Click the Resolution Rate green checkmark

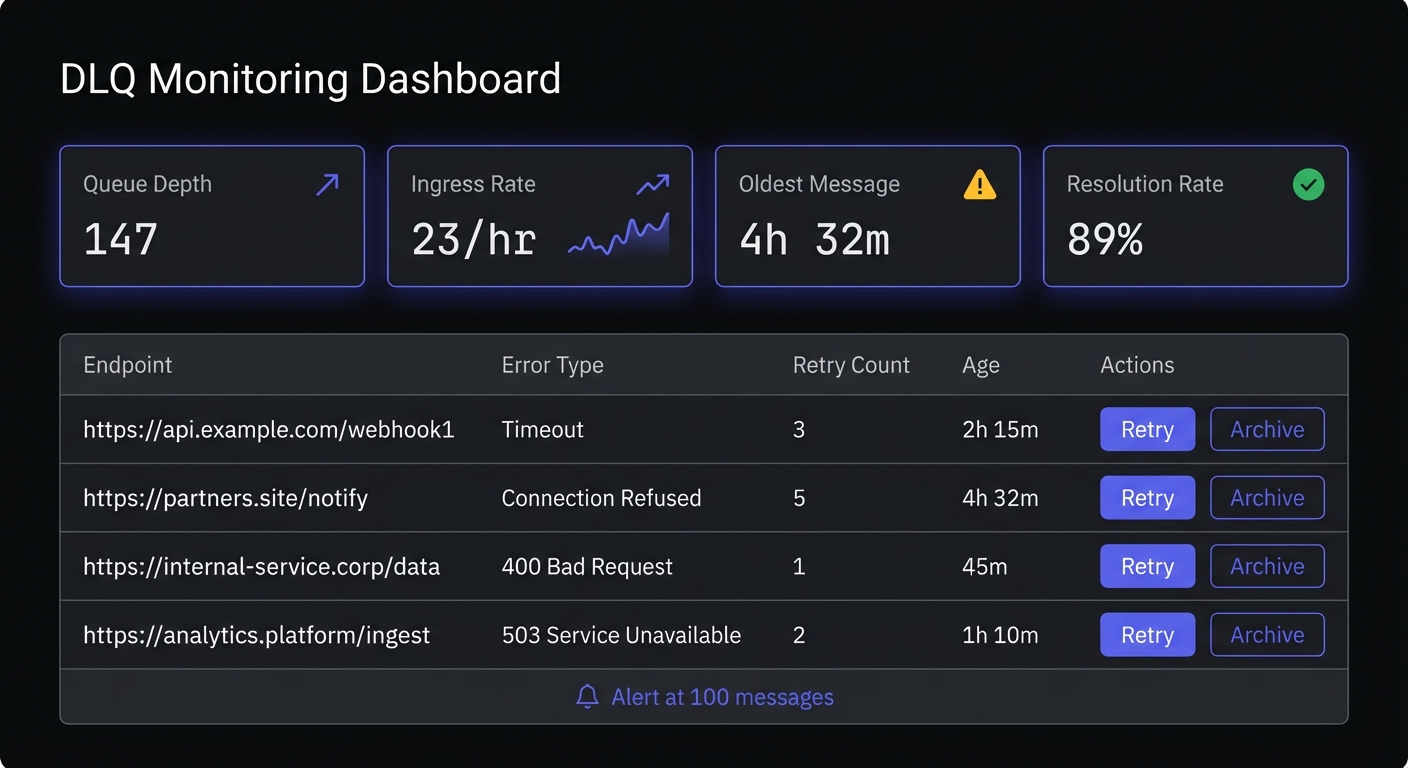click(x=1308, y=184)
